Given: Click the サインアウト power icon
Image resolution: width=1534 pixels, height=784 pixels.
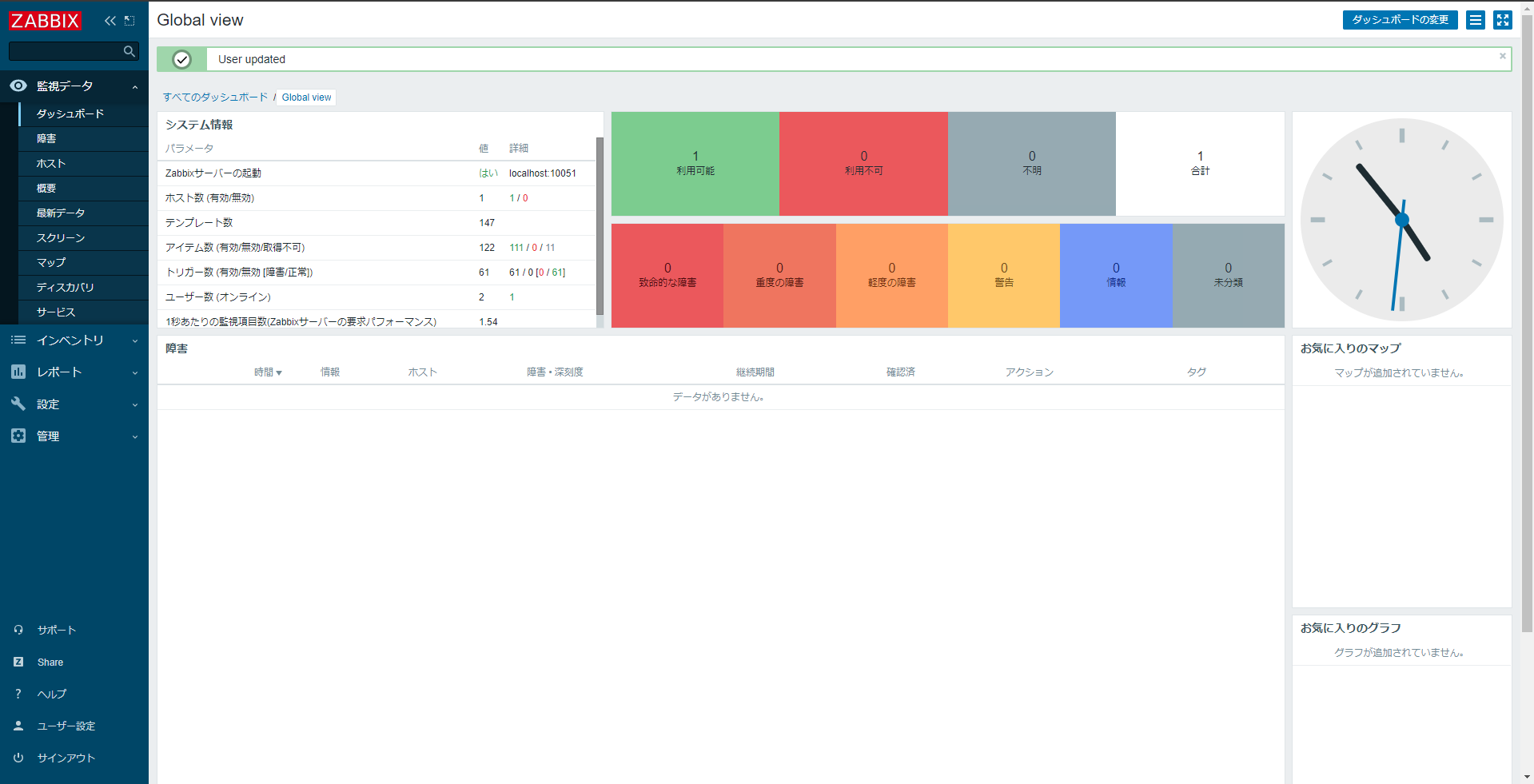Looking at the screenshot, I should pos(18,758).
